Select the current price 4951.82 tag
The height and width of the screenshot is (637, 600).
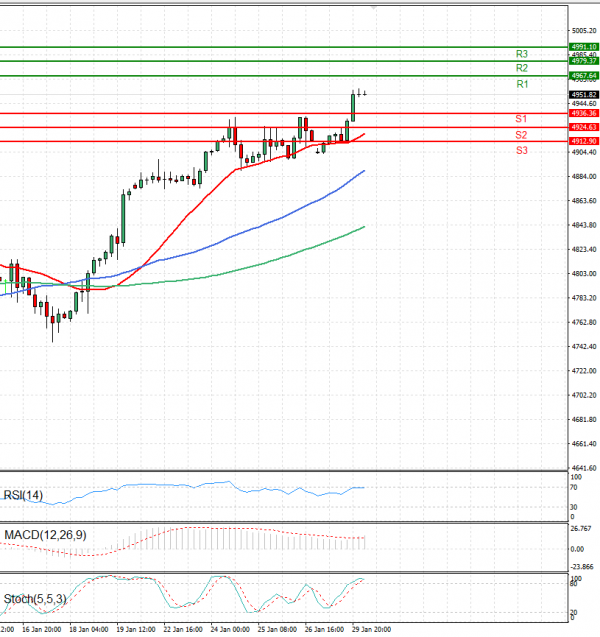pyautogui.click(x=584, y=95)
